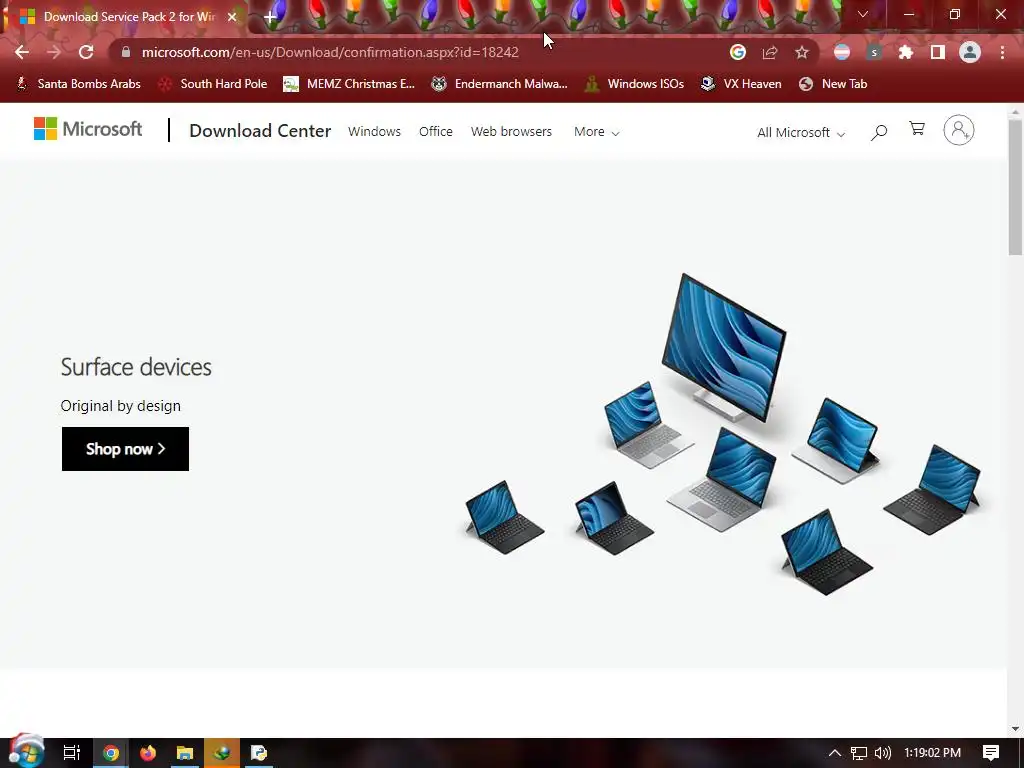Screen dimensions: 1024x768
Task: Click the forward navigation arrow
Action: pos(54,52)
